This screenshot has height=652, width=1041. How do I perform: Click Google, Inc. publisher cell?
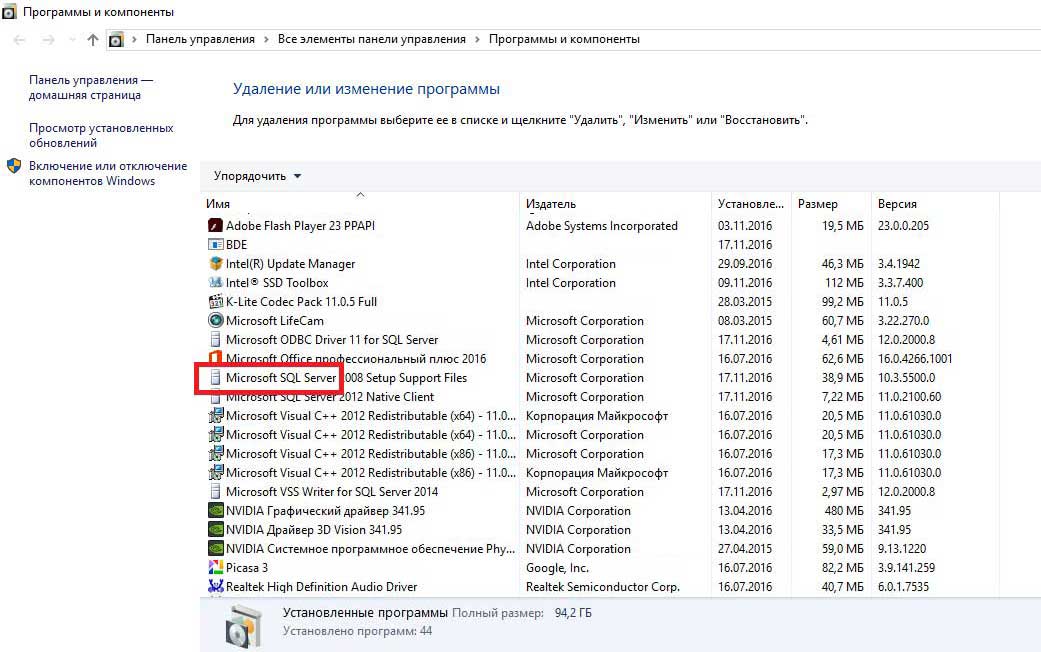[x=557, y=568]
